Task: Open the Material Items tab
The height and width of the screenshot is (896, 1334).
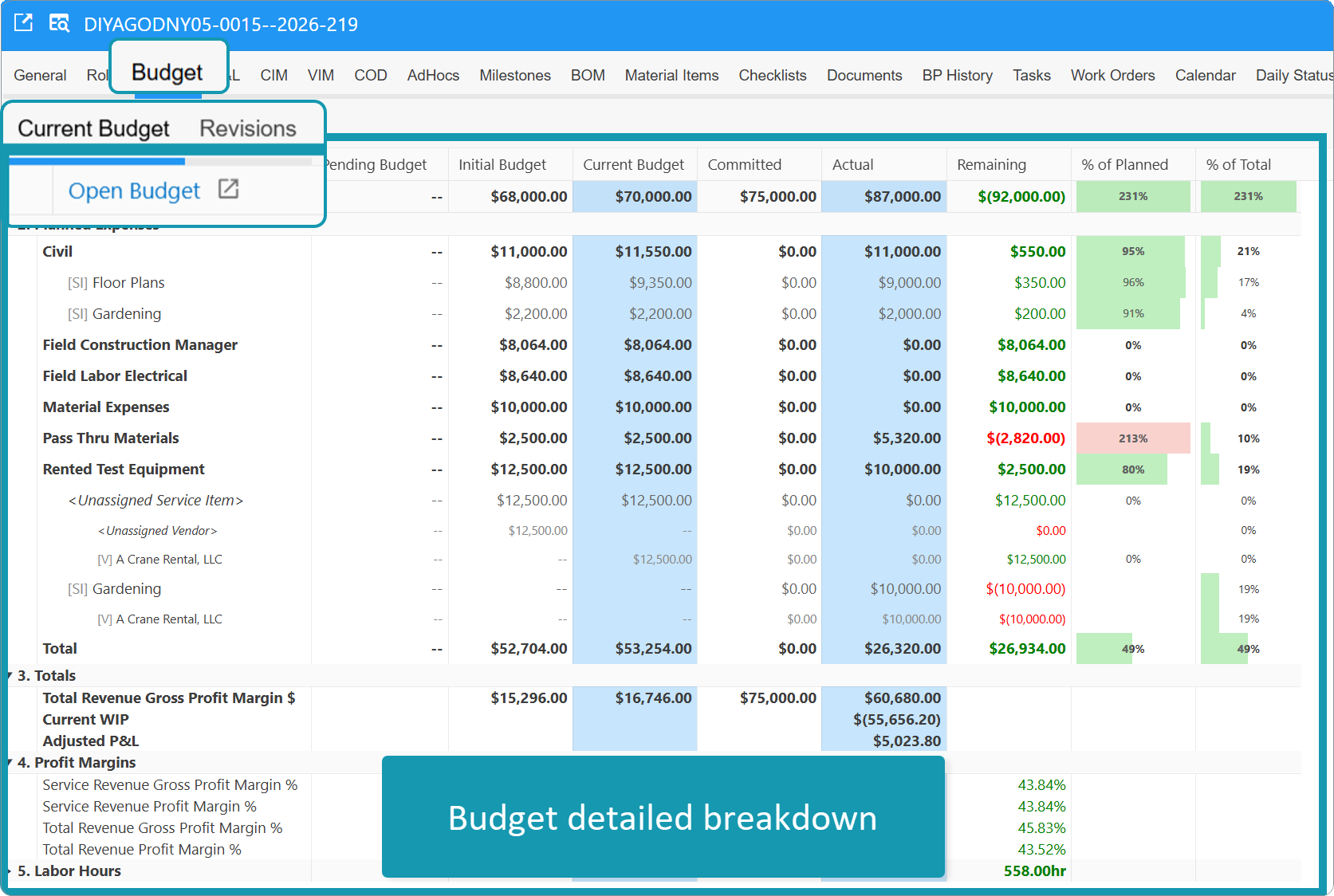Action: [671, 75]
